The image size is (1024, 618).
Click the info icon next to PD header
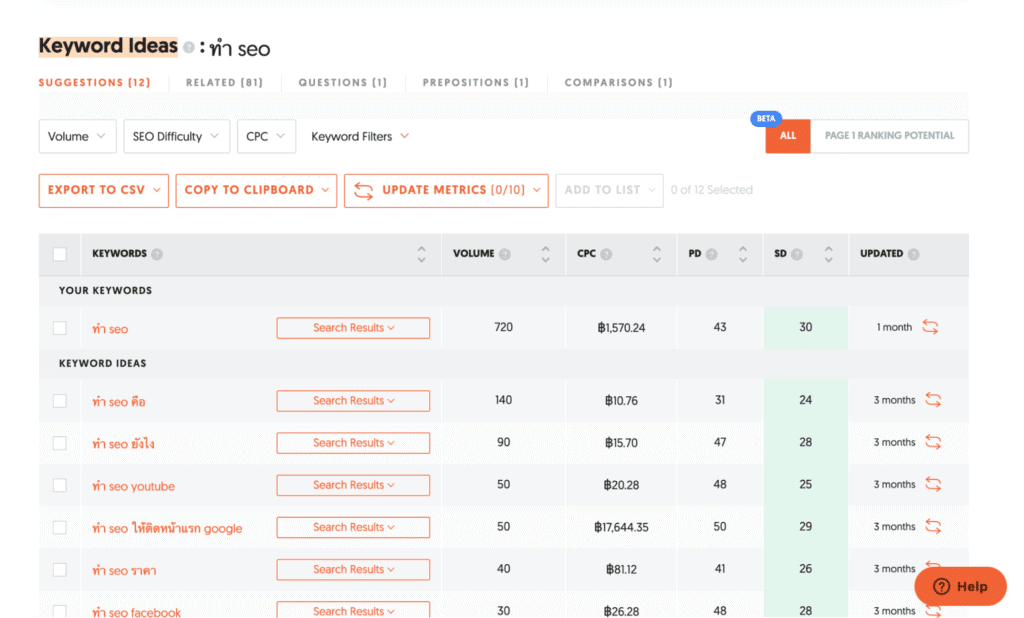pyautogui.click(x=713, y=254)
